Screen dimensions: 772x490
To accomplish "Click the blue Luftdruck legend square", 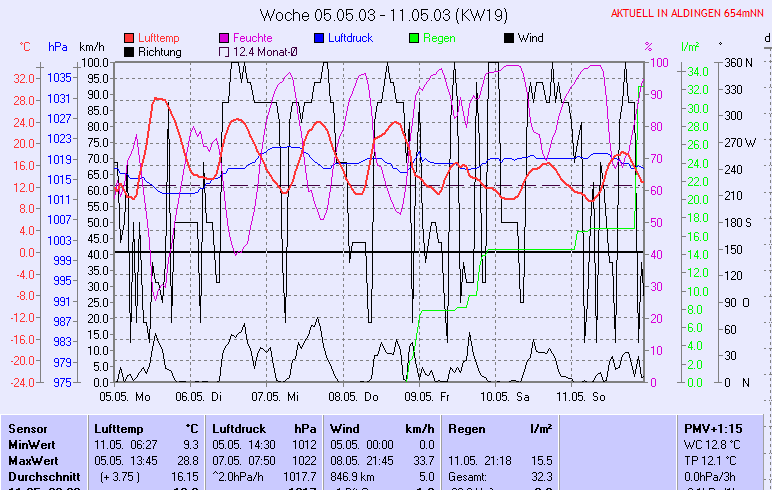I will click(x=319, y=38).
